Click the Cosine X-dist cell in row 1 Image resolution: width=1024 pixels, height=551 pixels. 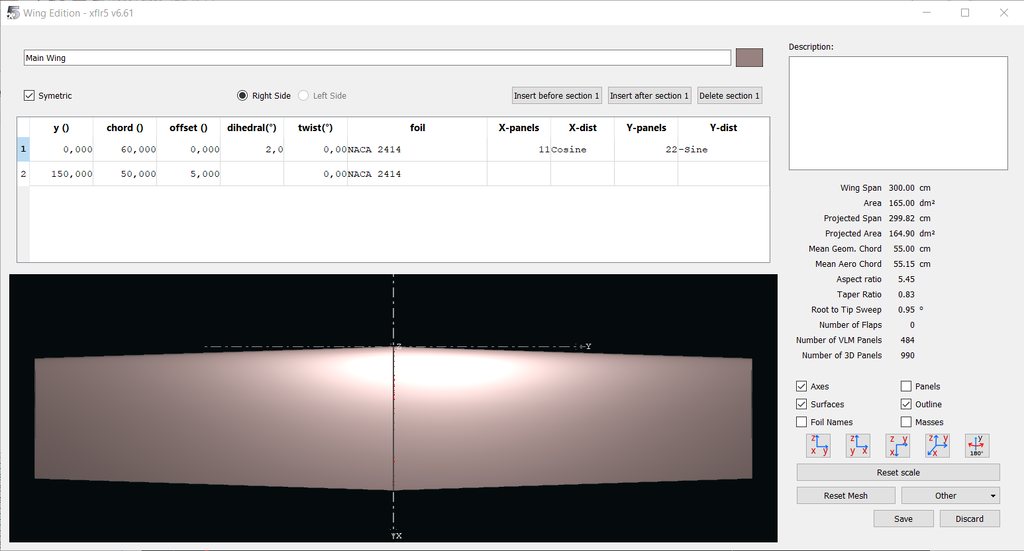(582, 149)
